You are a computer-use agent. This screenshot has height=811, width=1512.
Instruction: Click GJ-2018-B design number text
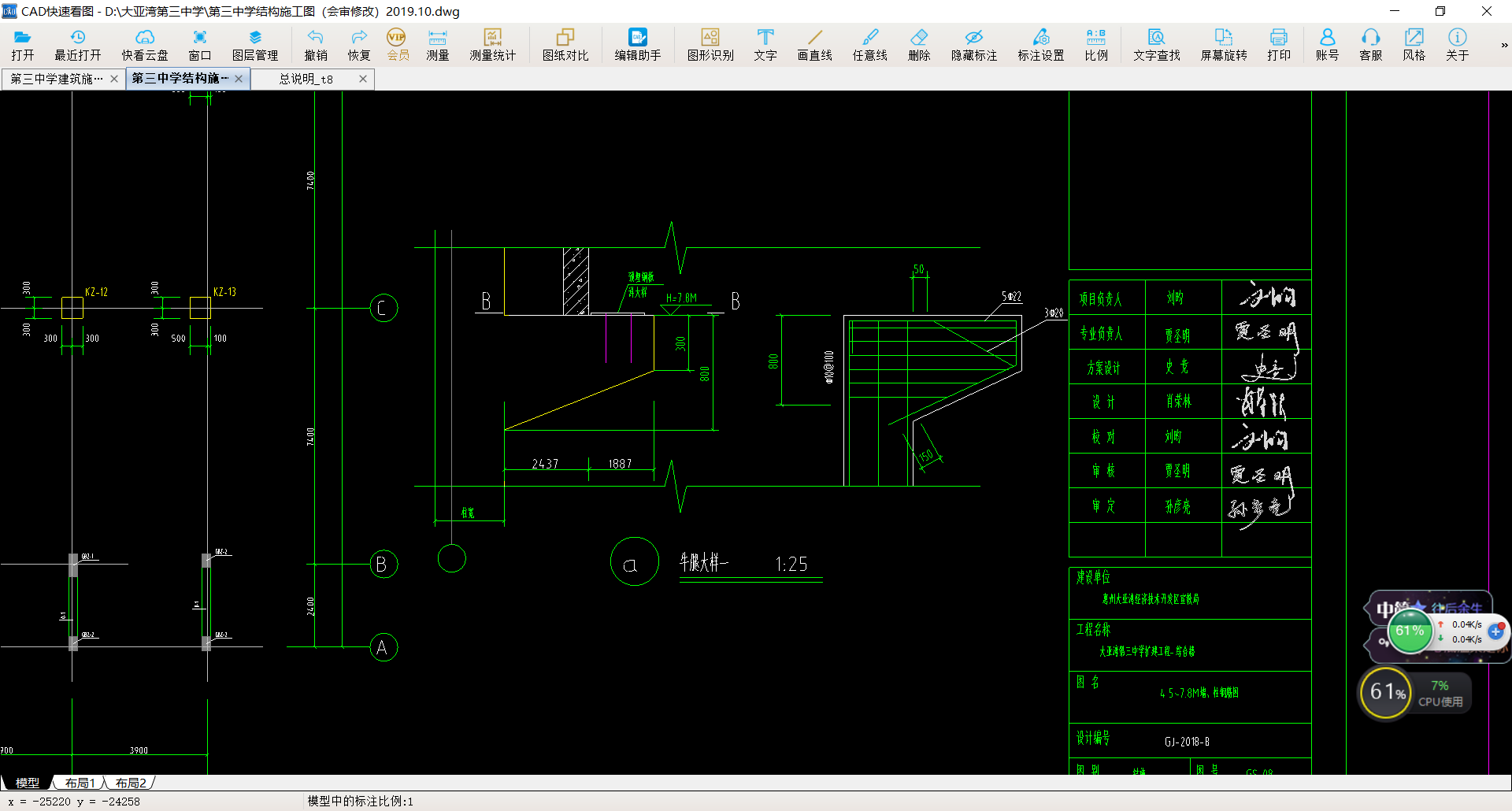[1187, 742]
